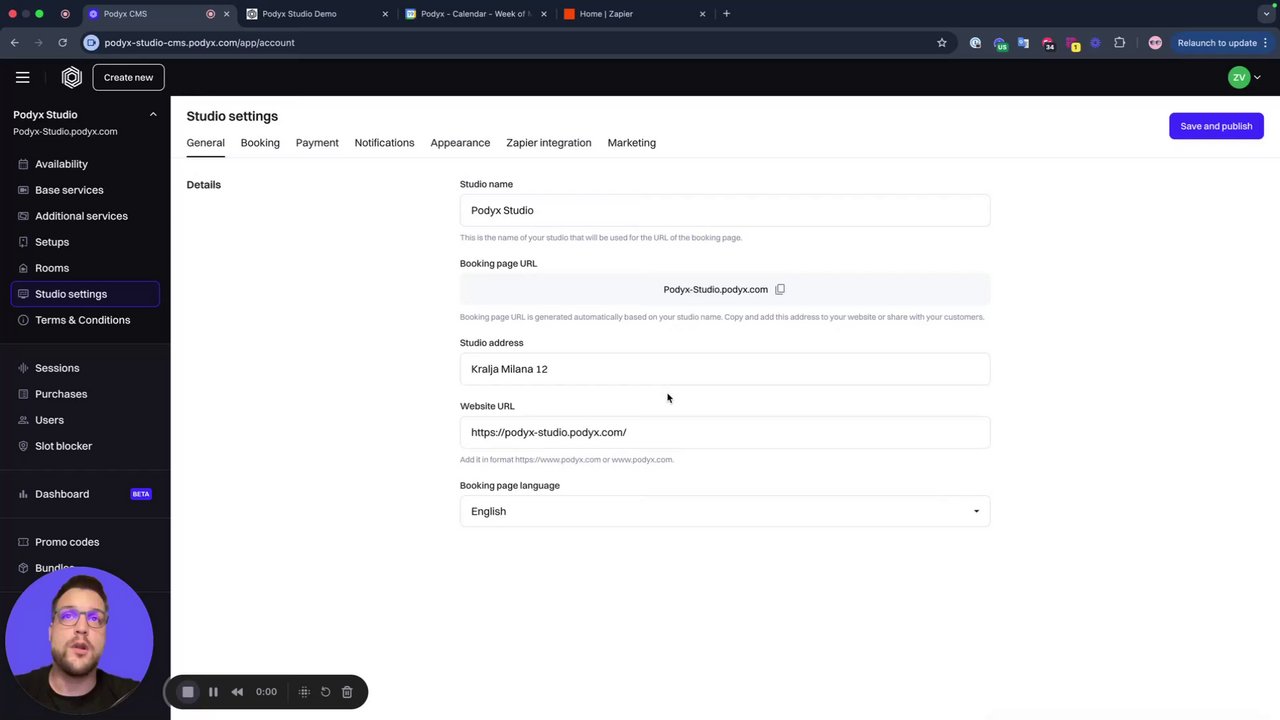The height and width of the screenshot is (720, 1280).
Task: Click the Rooms sidebar icon
Action: pos(23,268)
